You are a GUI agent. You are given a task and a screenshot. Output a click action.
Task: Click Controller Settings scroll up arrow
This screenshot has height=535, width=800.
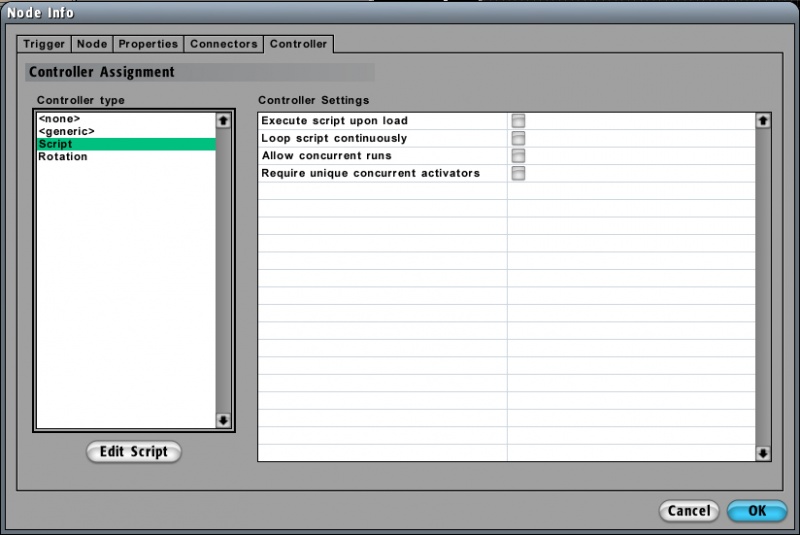click(x=763, y=121)
